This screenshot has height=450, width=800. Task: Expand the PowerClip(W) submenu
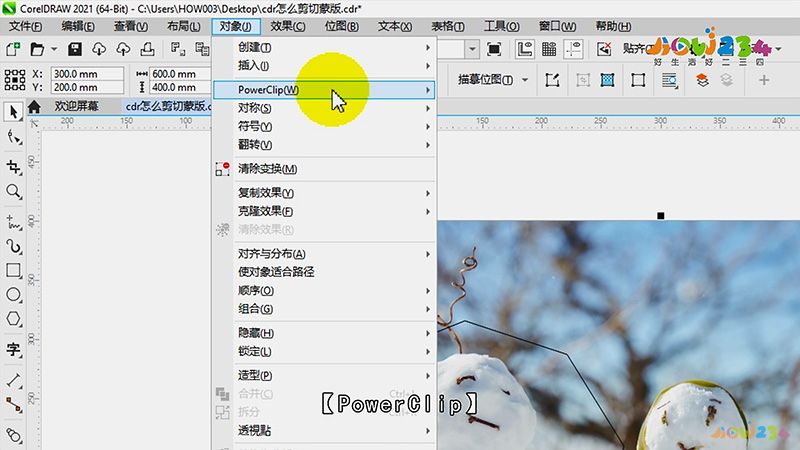coord(324,90)
